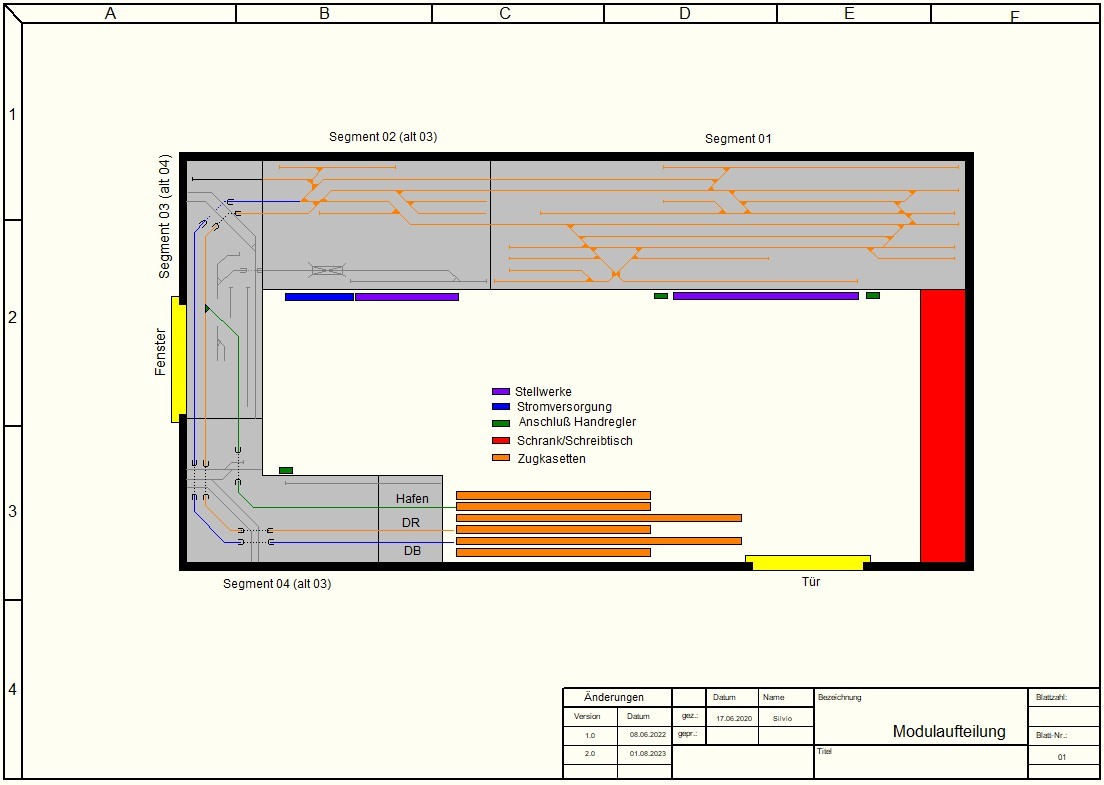
Task: Click version 2.0 row in changes table
Action: pyautogui.click(x=590, y=753)
